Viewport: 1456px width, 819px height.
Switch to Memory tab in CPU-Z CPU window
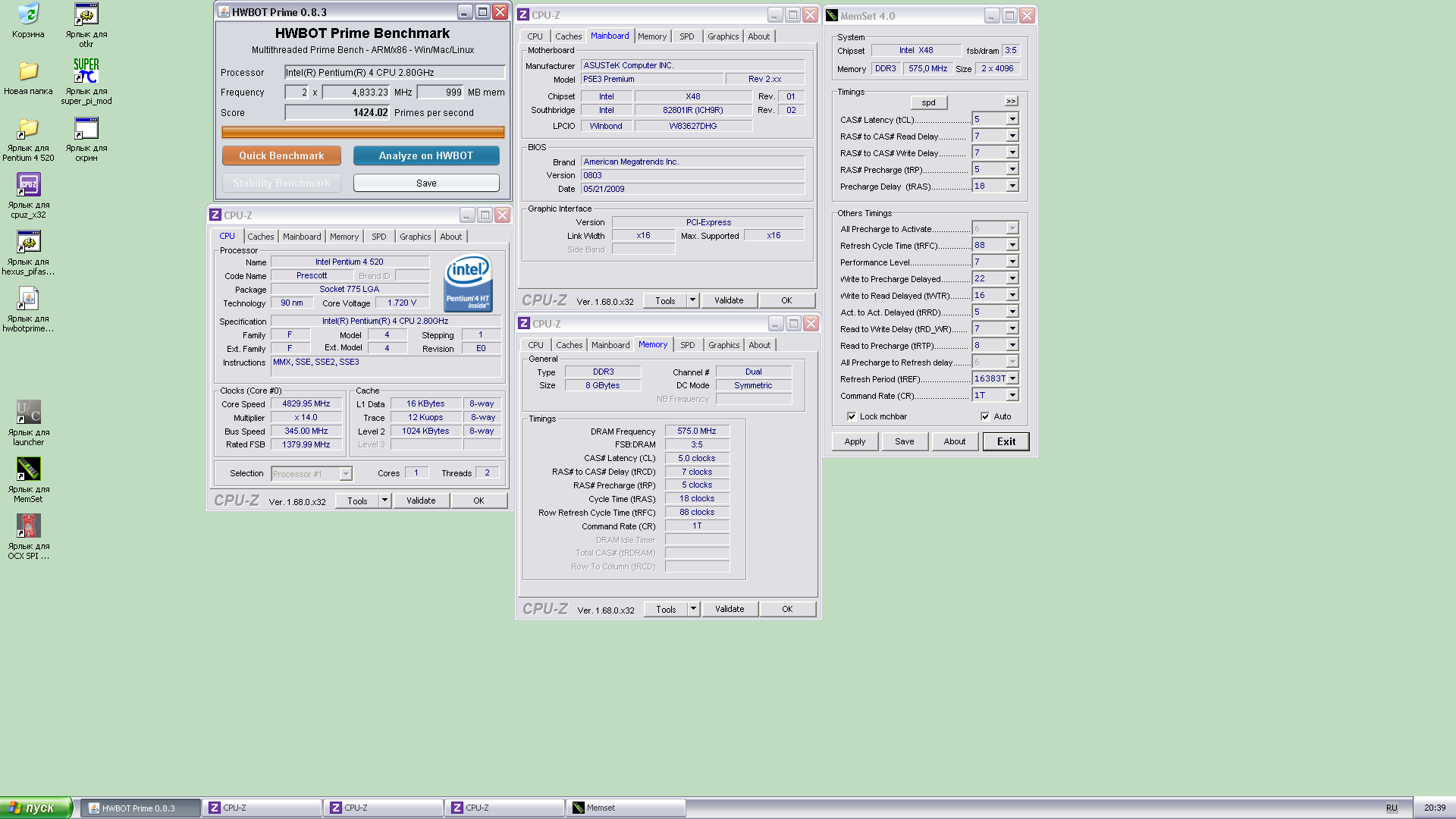[x=344, y=237]
